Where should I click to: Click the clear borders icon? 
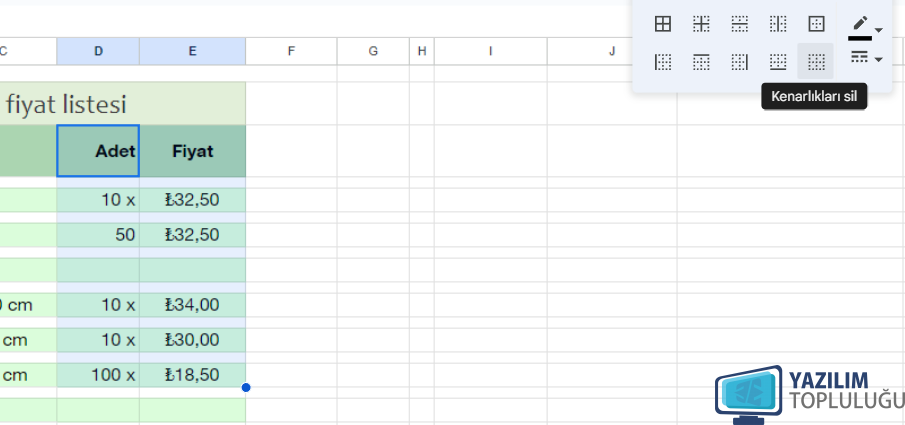pos(816,61)
